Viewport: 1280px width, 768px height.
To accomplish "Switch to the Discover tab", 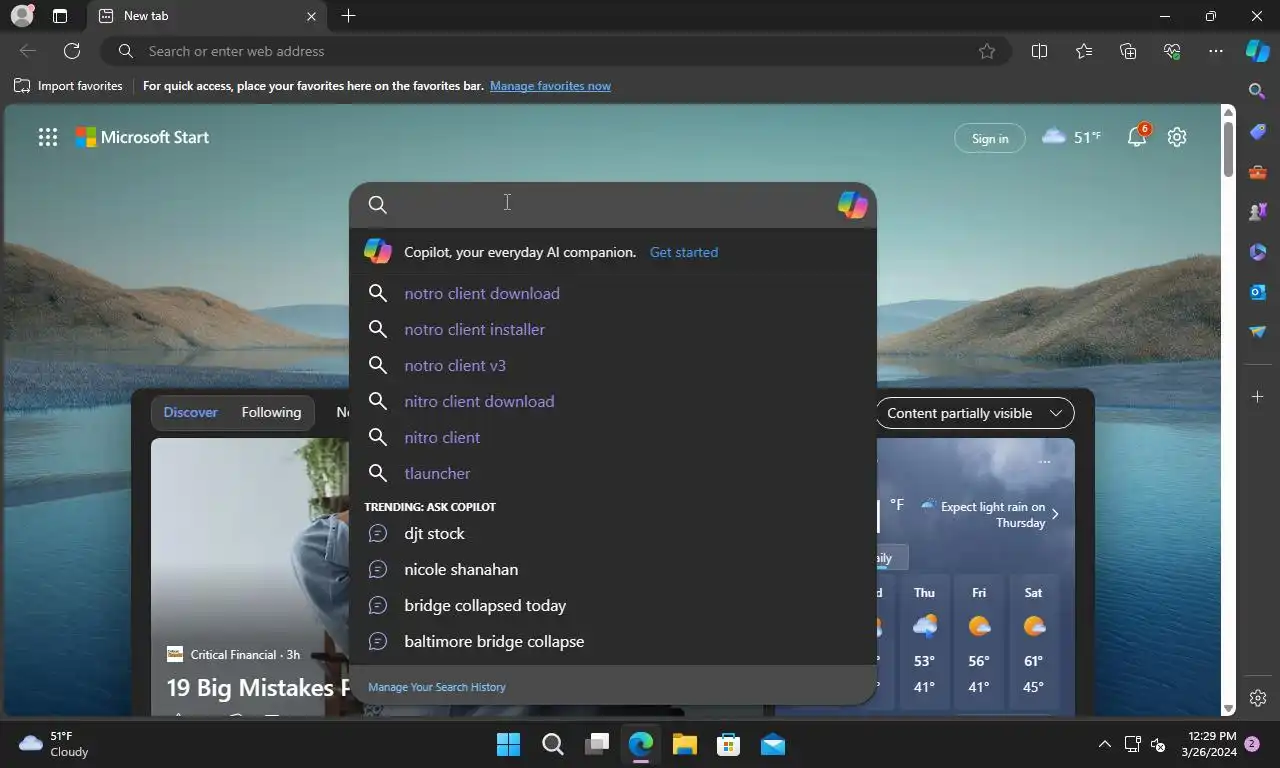I will 190,412.
